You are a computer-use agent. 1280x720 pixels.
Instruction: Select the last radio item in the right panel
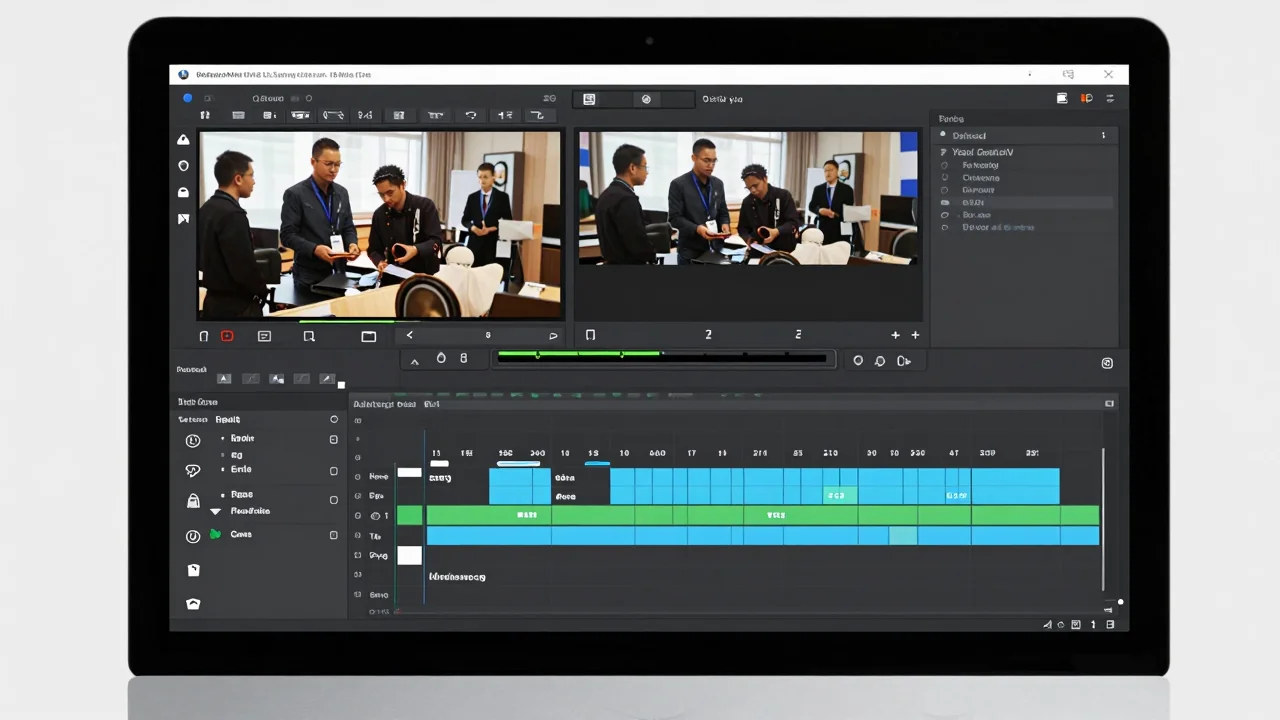pos(945,228)
